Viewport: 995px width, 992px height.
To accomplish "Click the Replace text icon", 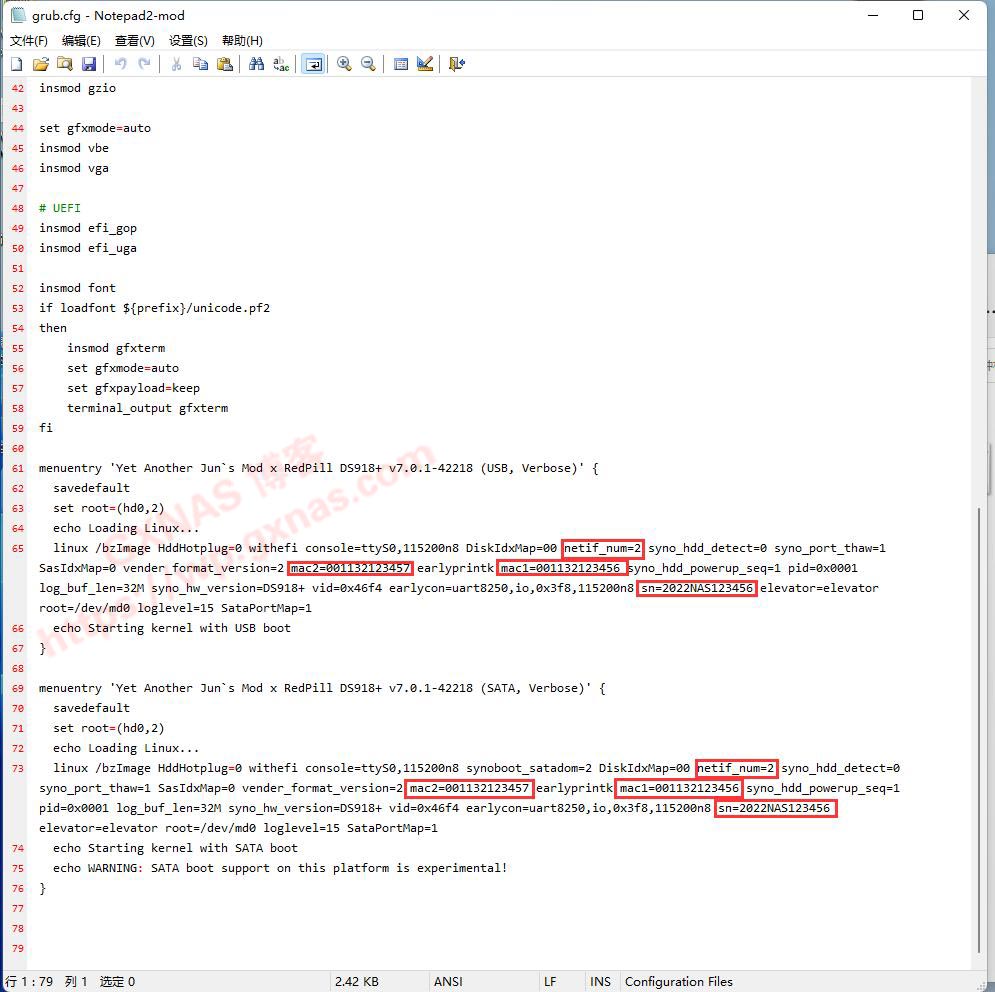I will (281, 64).
